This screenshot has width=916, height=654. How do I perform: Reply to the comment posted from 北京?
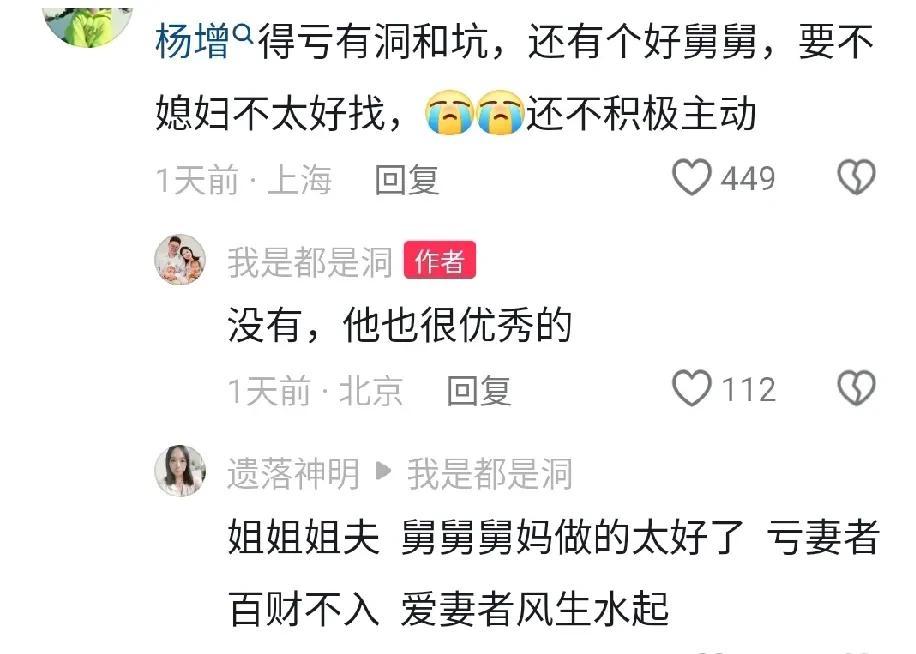(479, 390)
